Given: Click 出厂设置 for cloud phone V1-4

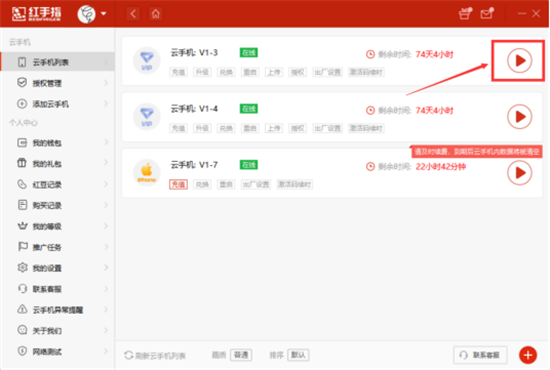Looking at the screenshot, I should click(x=327, y=128).
